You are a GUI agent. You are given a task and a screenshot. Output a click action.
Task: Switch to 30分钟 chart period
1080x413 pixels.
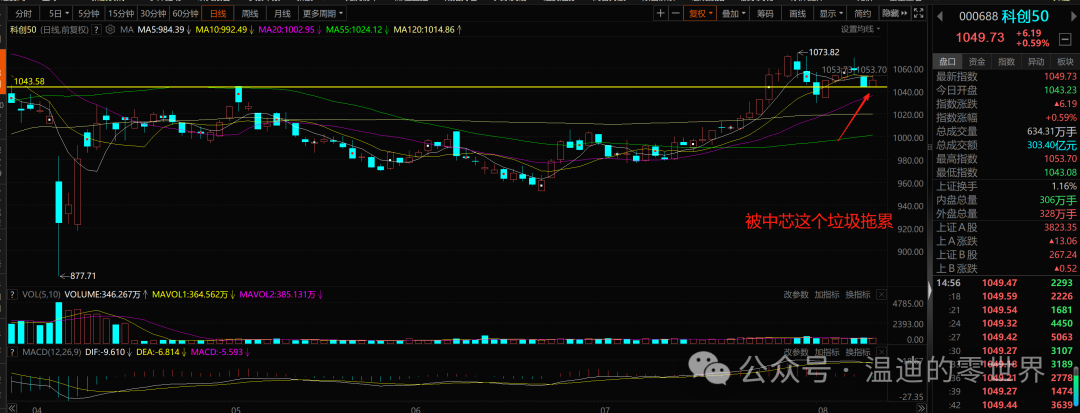point(153,13)
